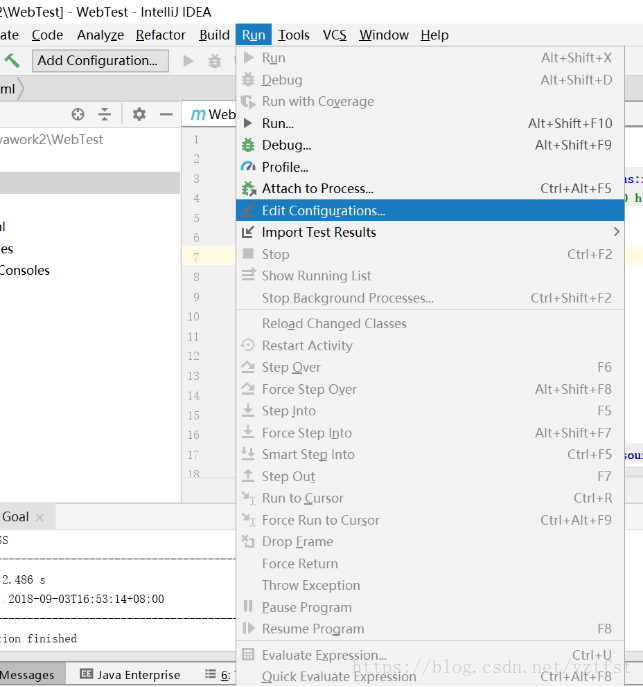Screen dimensions: 643x687
Task: Click the locate target icon in project panel
Action: [78, 114]
